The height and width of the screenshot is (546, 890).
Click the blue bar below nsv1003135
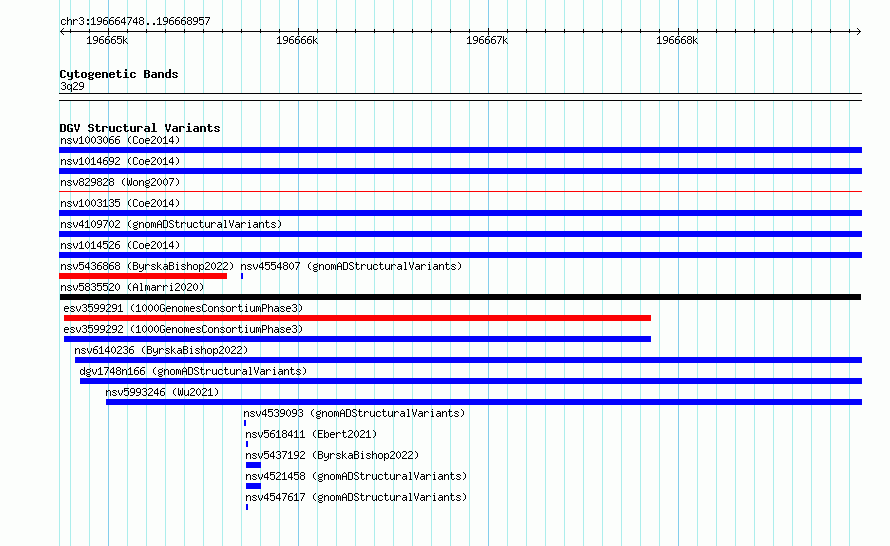pos(460,213)
